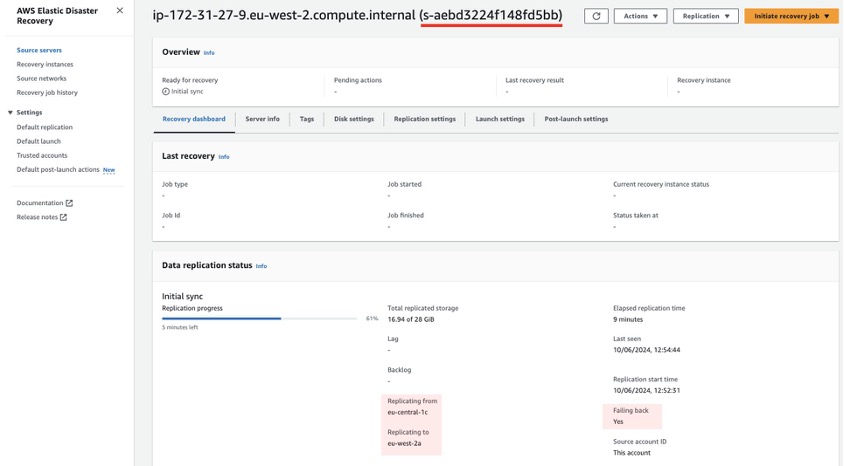Click Info link beside Overview

(x=209, y=53)
